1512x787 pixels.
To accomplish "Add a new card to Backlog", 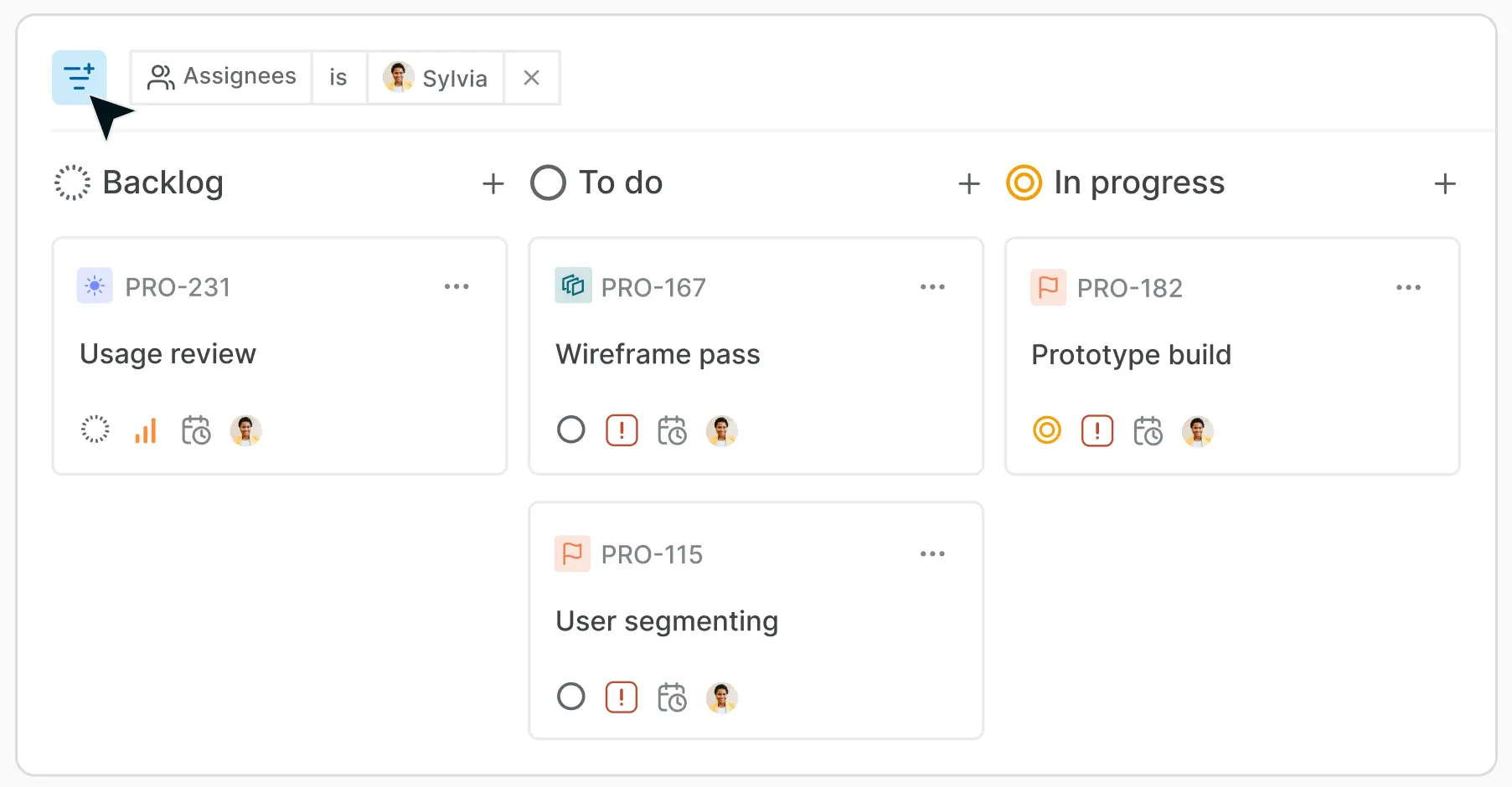I will coord(493,183).
